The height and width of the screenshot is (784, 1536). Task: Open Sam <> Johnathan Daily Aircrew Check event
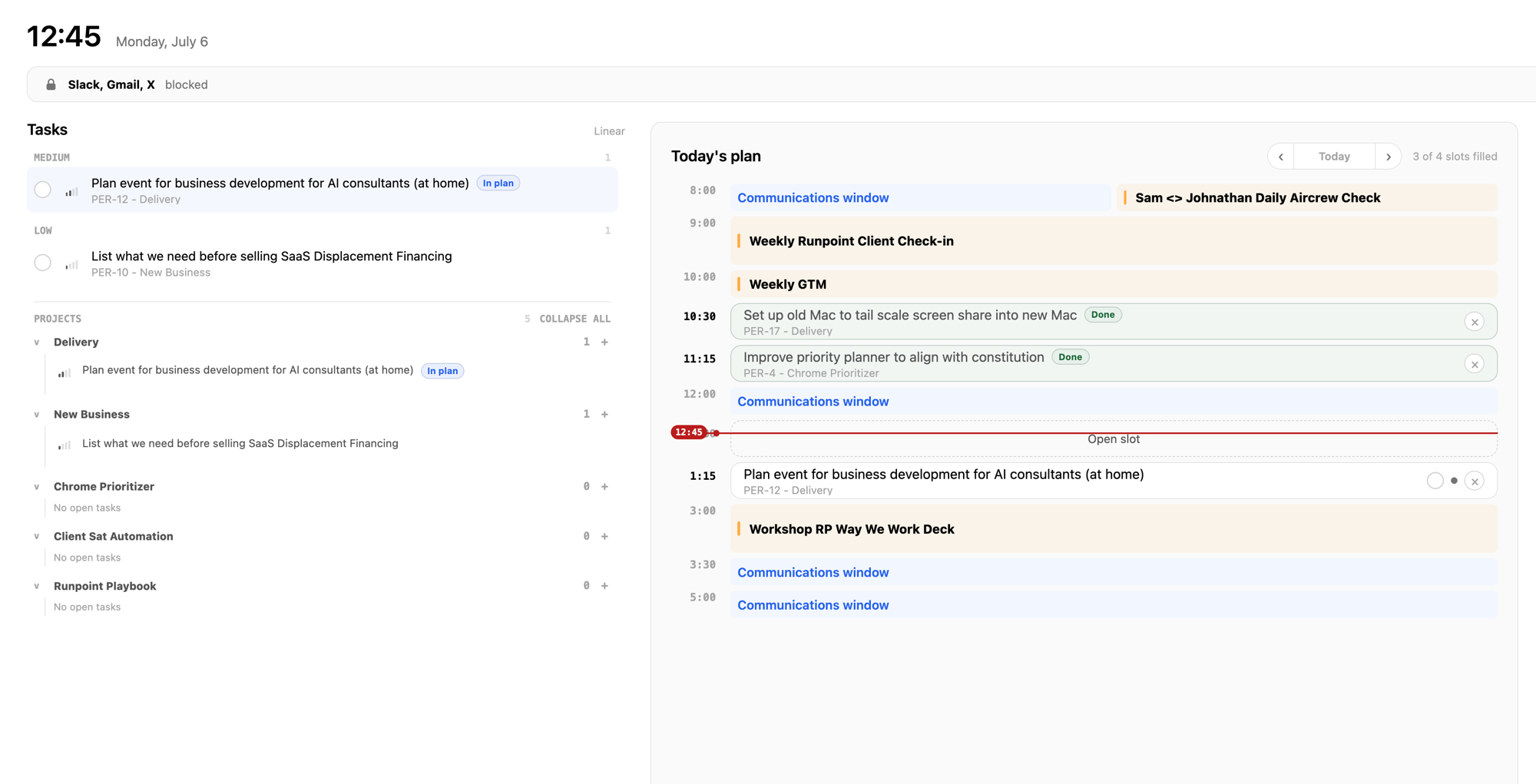(1307, 198)
